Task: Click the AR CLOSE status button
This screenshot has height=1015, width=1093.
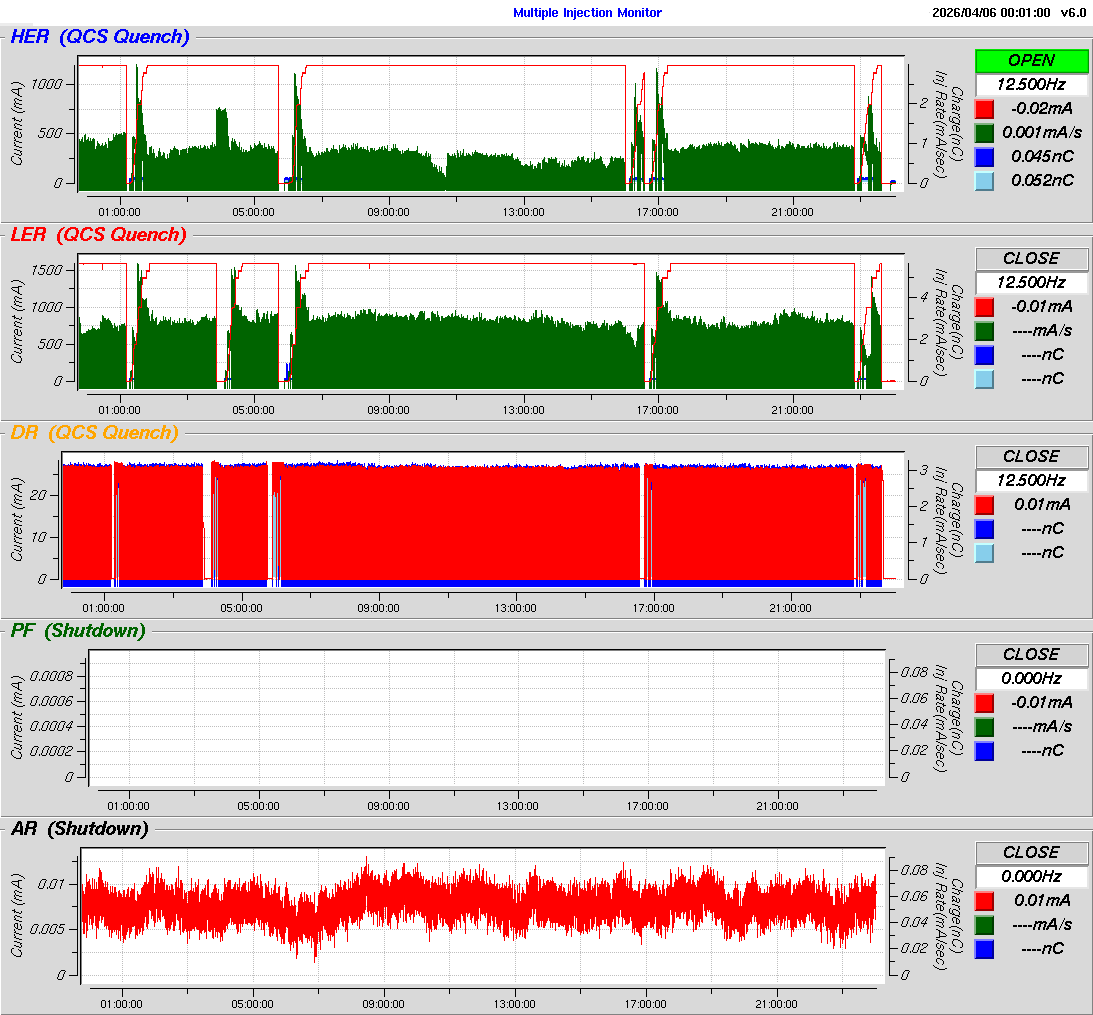Action: tap(1031, 852)
